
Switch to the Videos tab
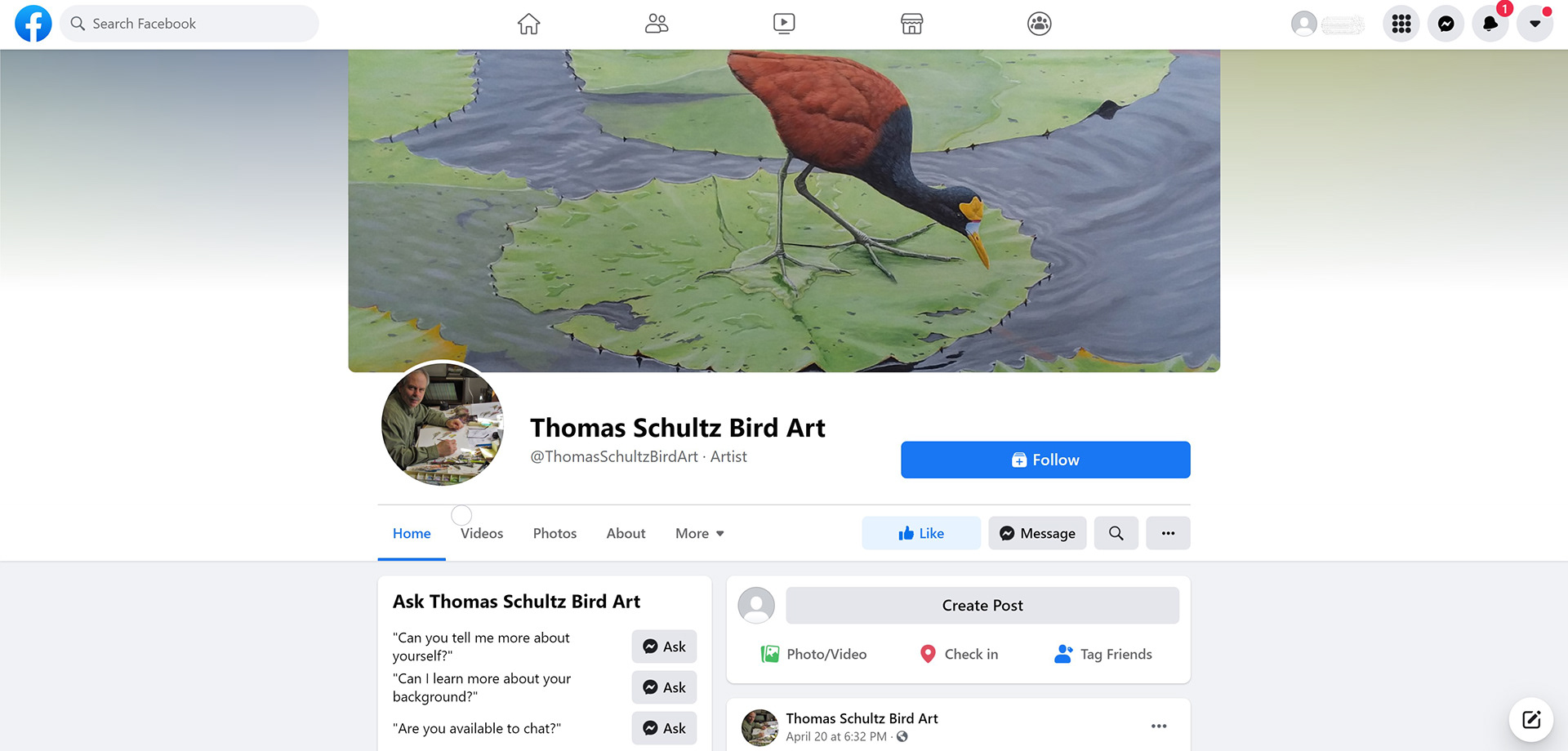point(482,533)
